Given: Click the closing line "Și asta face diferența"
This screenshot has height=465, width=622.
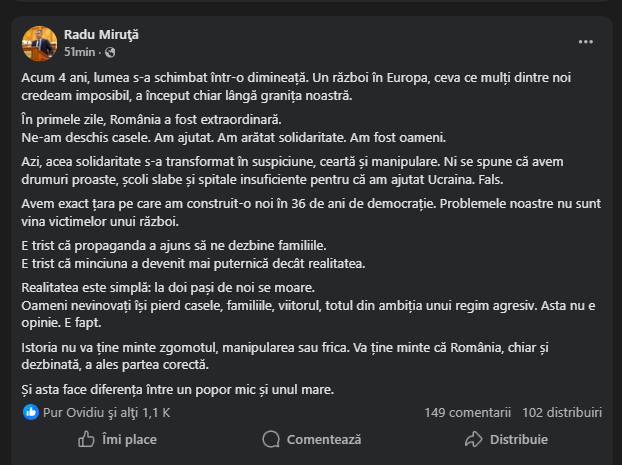Looking at the screenshot, I should click(177, 389).
